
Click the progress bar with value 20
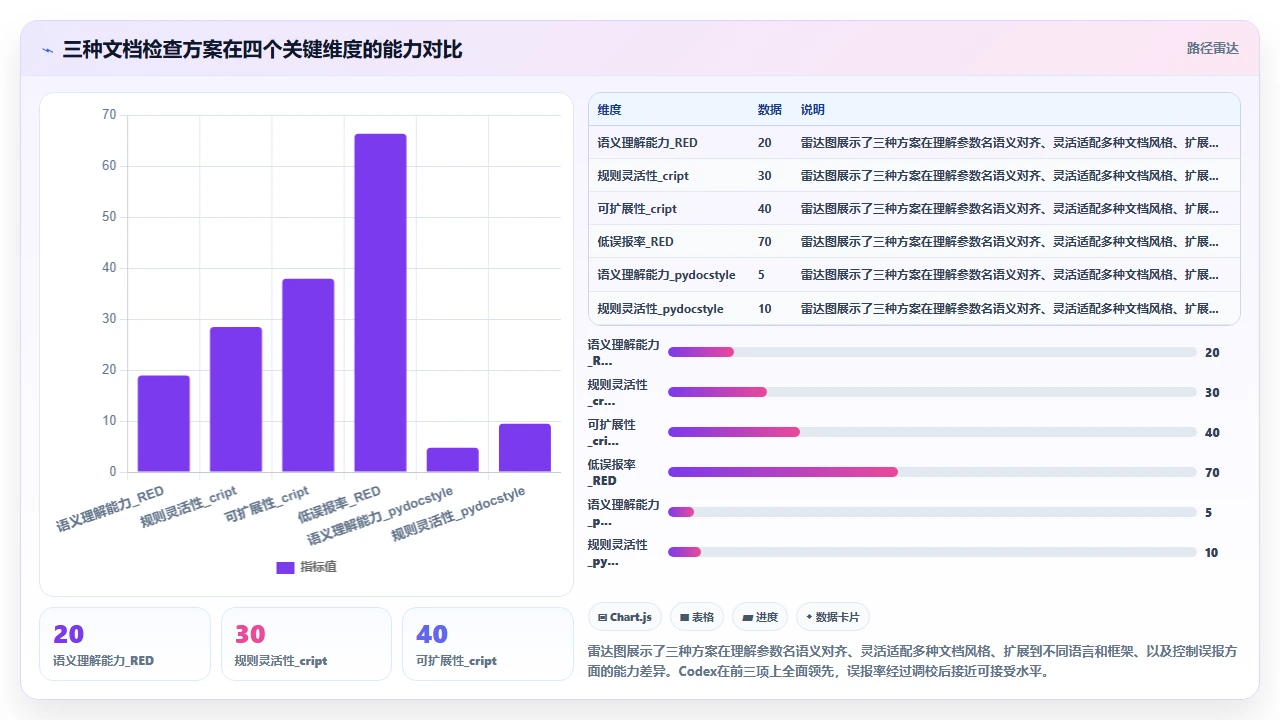[x=932, y=352]
